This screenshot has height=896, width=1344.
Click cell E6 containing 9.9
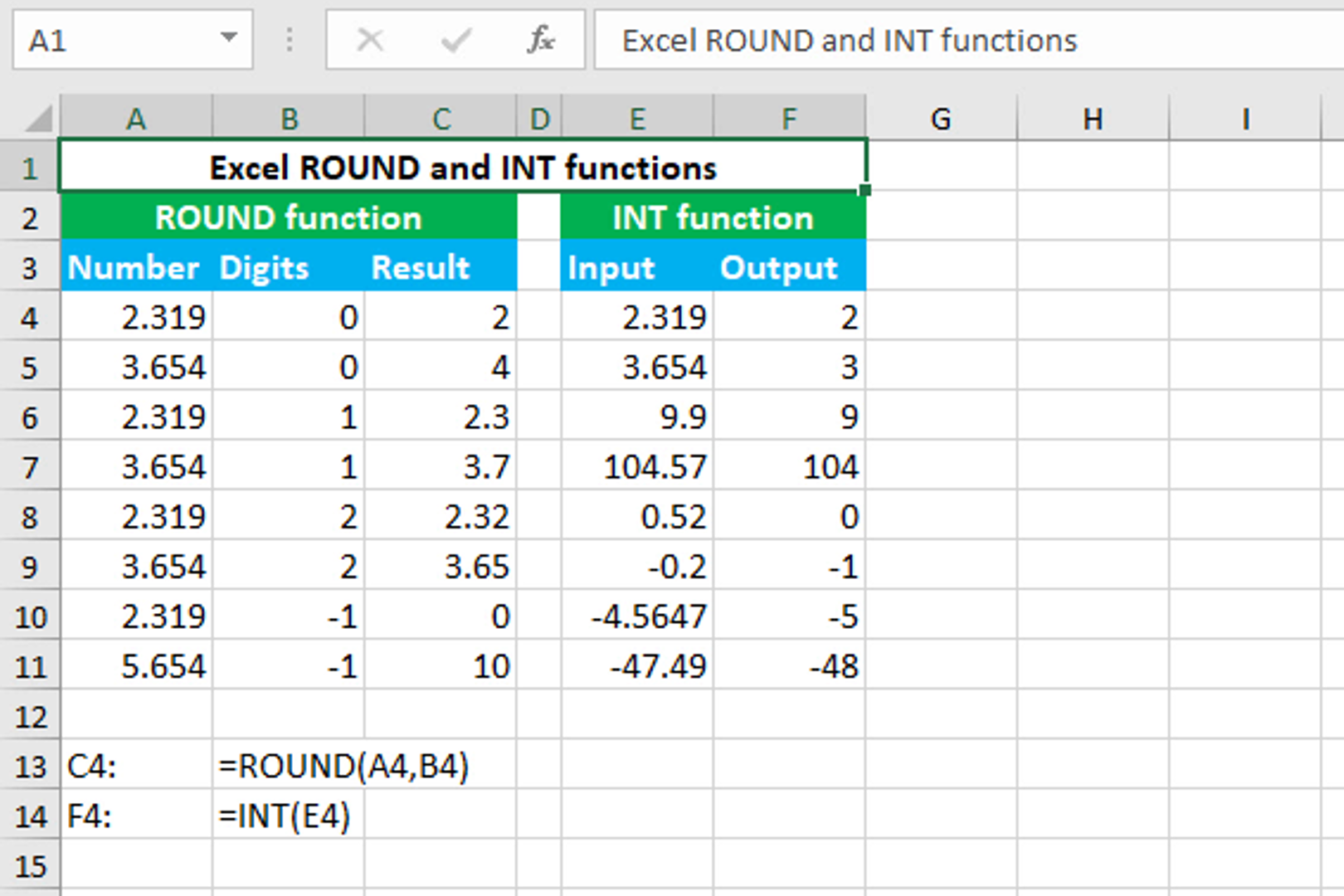637,416
